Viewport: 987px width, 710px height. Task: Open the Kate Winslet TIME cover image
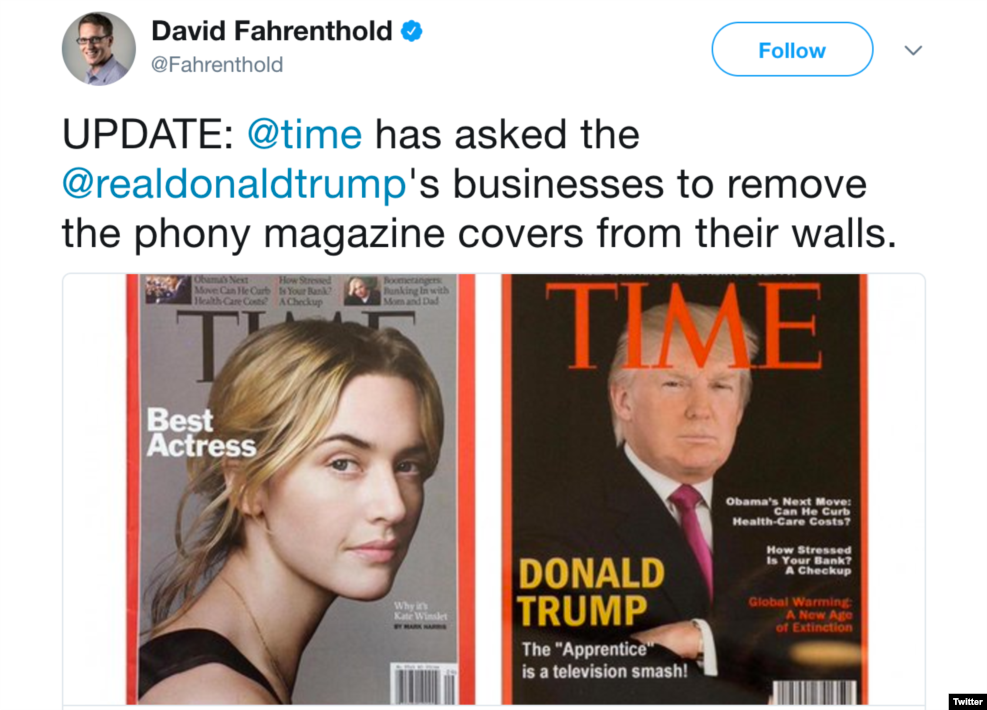300,489
